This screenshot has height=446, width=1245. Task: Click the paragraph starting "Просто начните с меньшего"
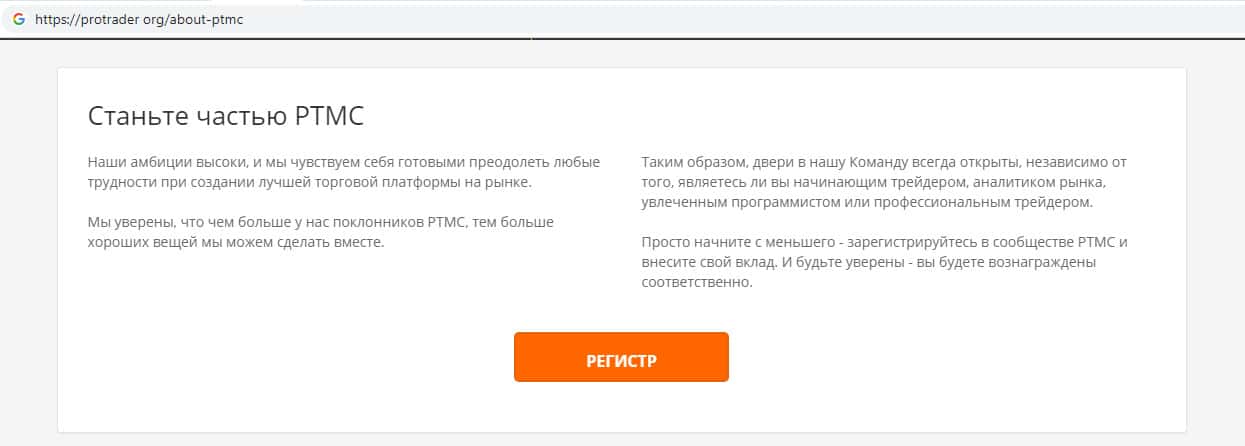890,262
